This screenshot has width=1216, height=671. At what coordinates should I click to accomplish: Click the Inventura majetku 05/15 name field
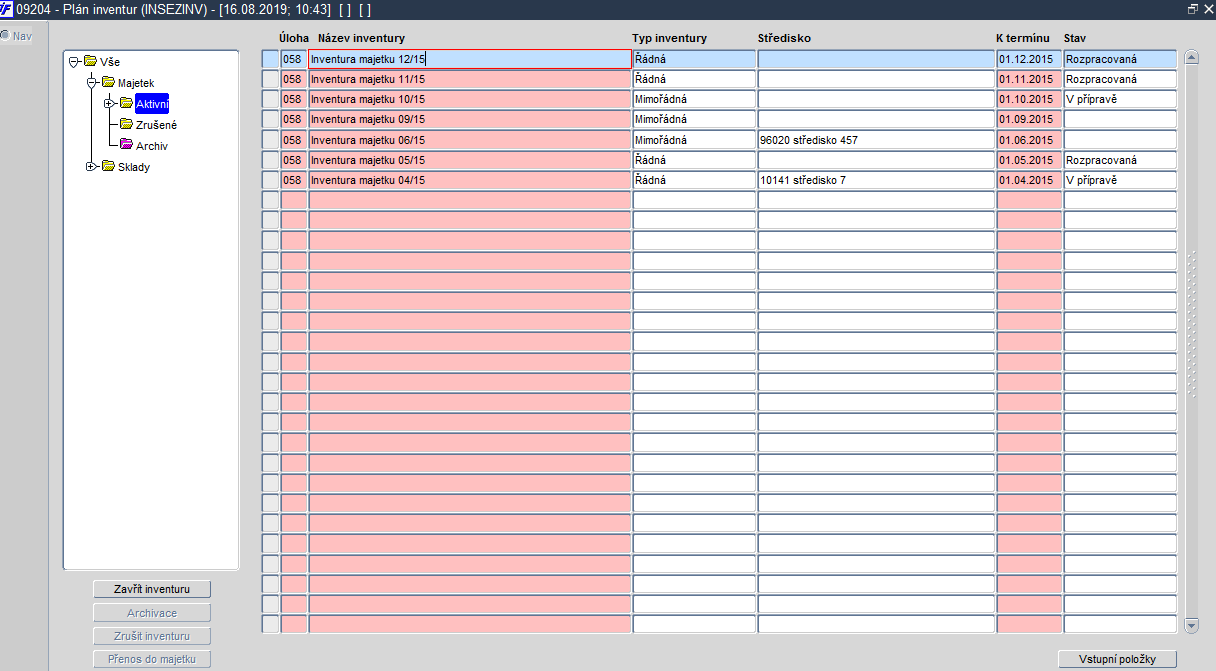(x=470, y=159)
